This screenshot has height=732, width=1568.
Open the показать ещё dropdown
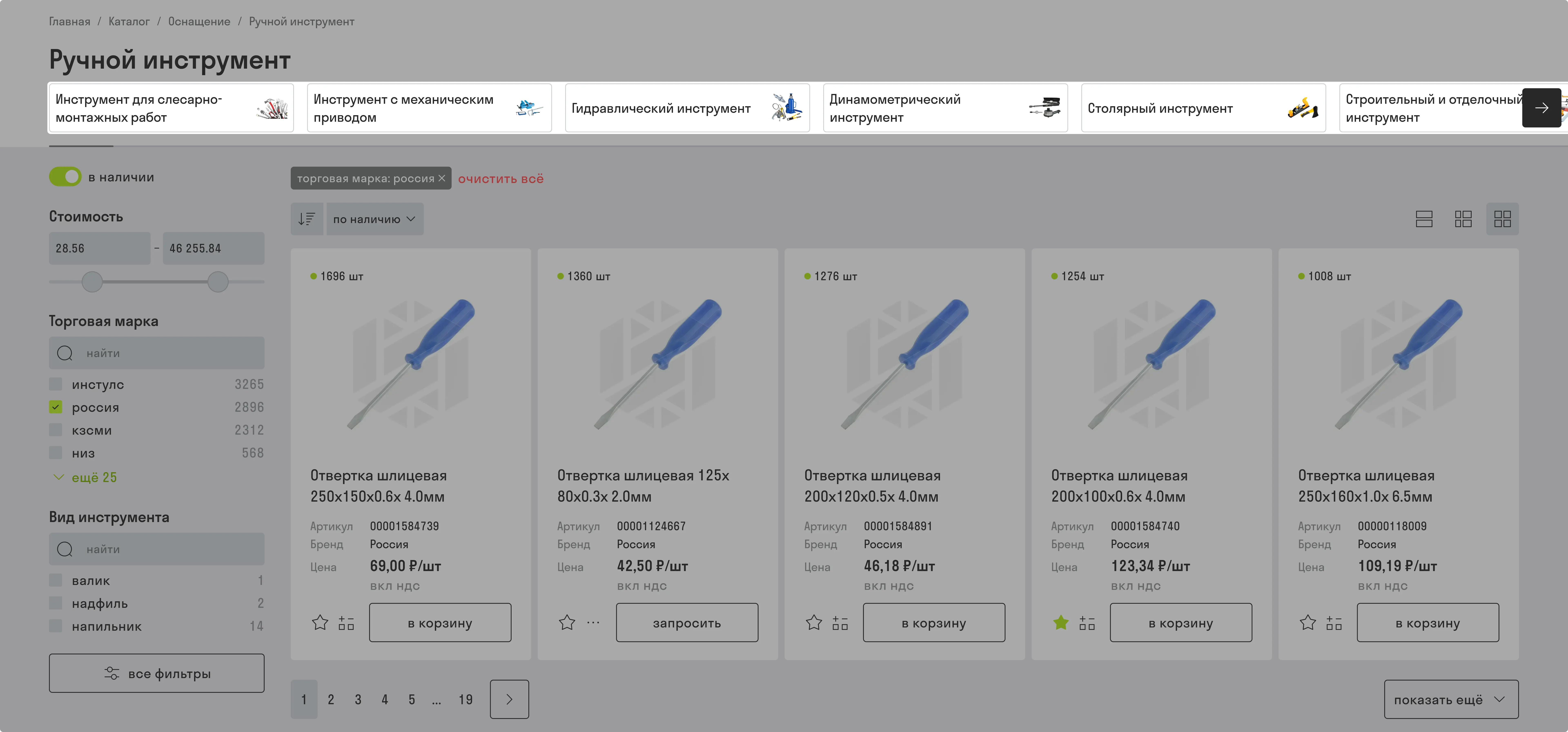[x=1451, y=699]
